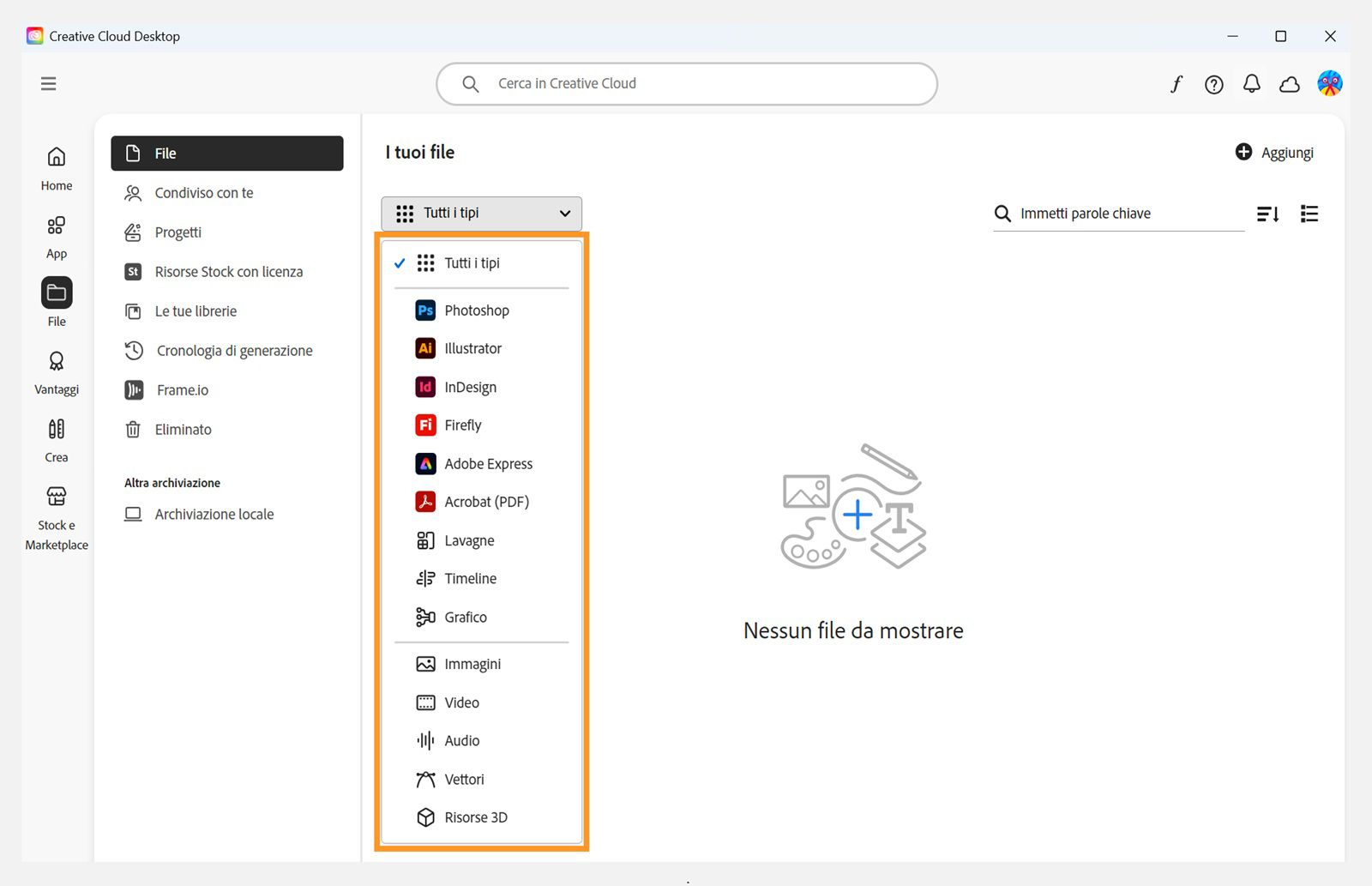Click the sort order icon
1372x886 pixels.
click(x=1268, y=214)
